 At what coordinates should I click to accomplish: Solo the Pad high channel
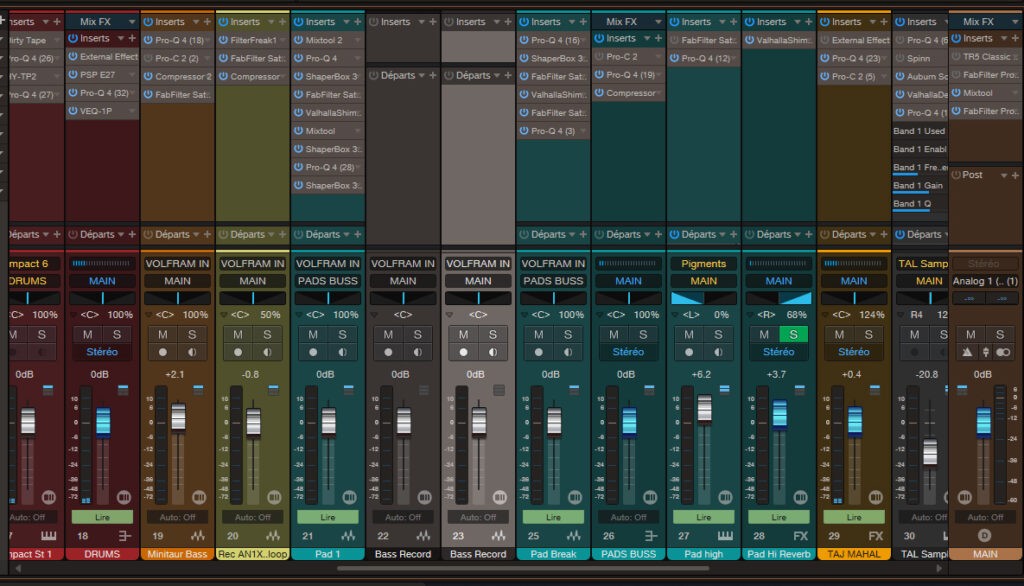click(x=716, y=335)
